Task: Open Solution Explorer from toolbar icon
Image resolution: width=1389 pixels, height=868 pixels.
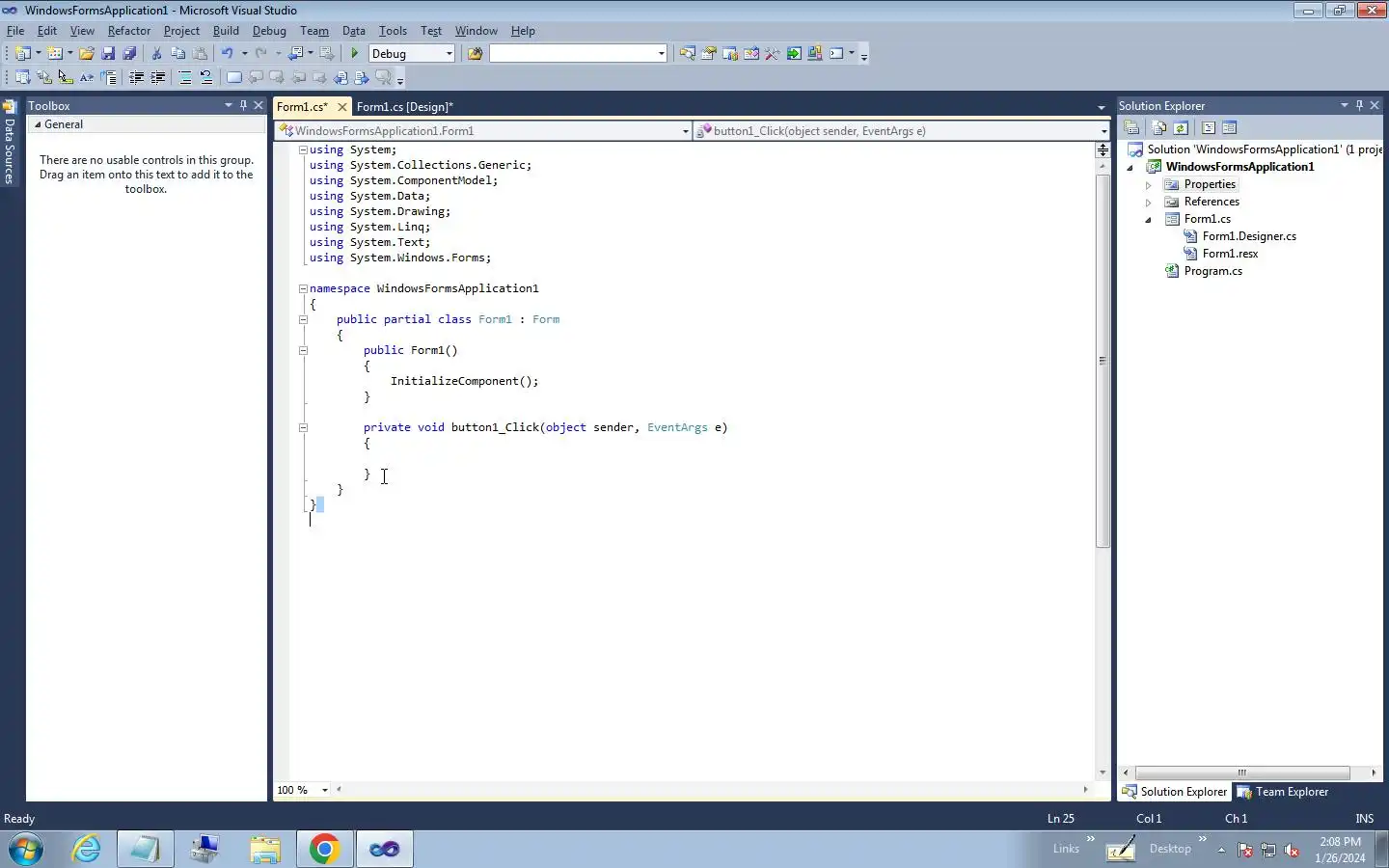Action: coord(687,54)
